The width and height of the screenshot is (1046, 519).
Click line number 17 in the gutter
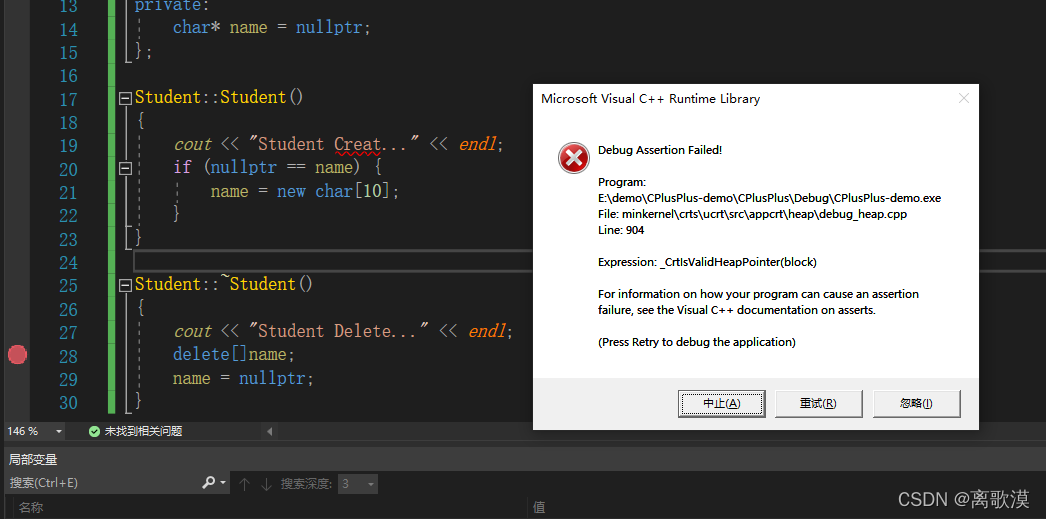(69, 100)
